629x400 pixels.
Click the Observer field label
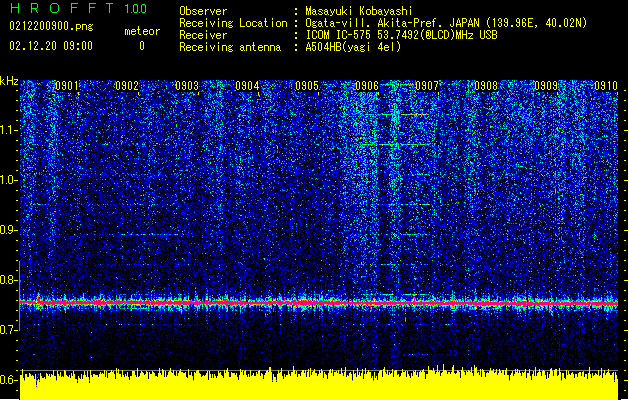[203, 11]
